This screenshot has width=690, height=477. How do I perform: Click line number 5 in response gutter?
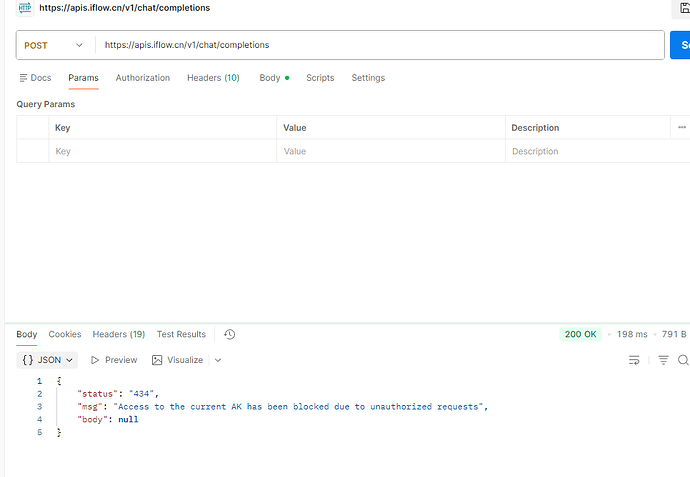[x=40, y=432]
